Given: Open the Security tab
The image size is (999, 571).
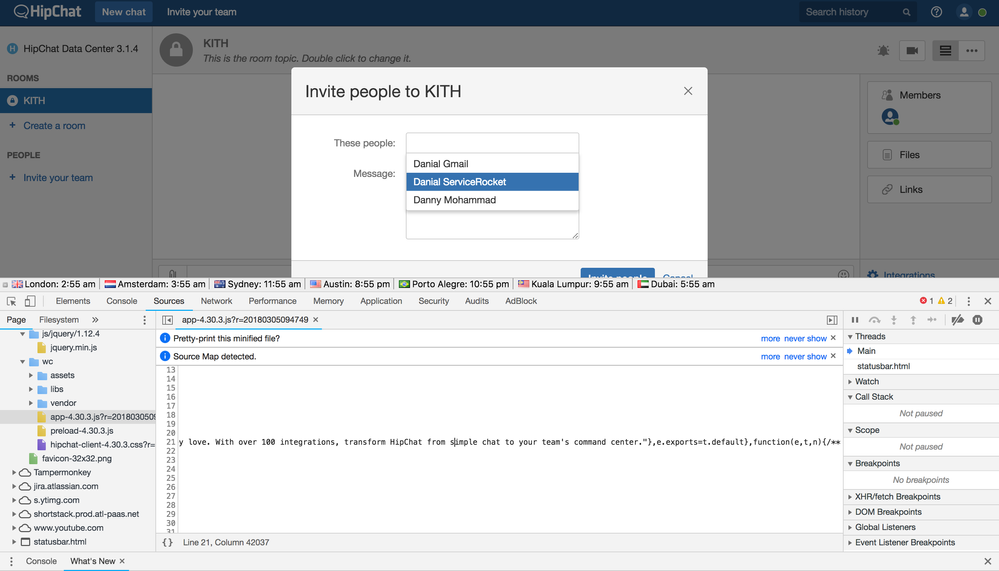Looking at the screenshot, I should tap(434, 301).
